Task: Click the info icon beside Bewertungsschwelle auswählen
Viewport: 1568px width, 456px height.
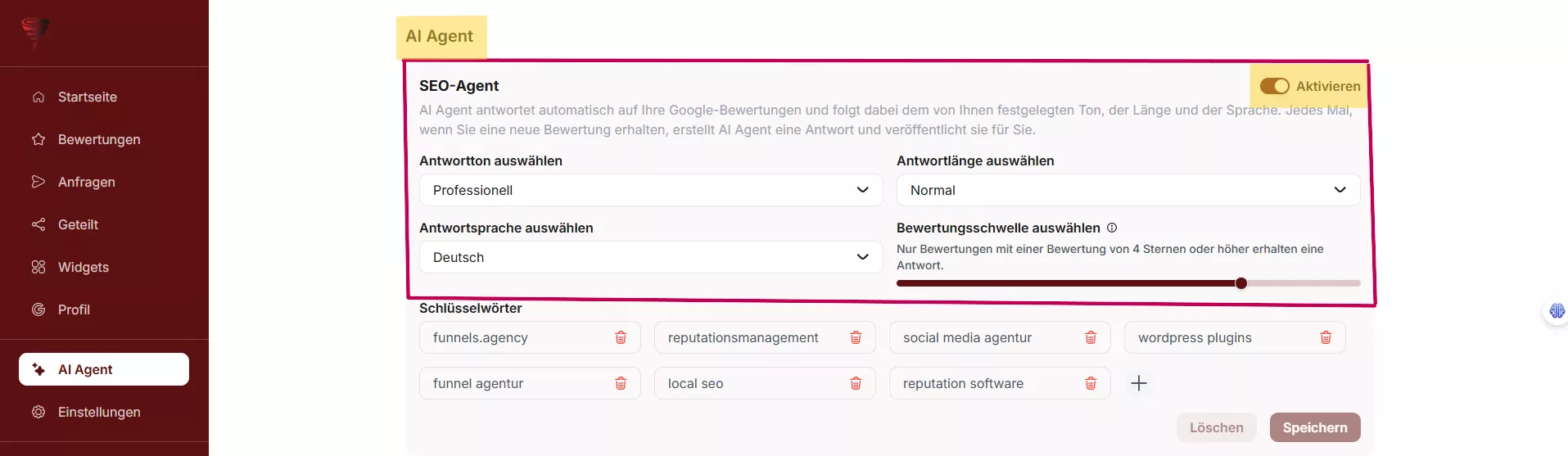Action: [1112, 228]
